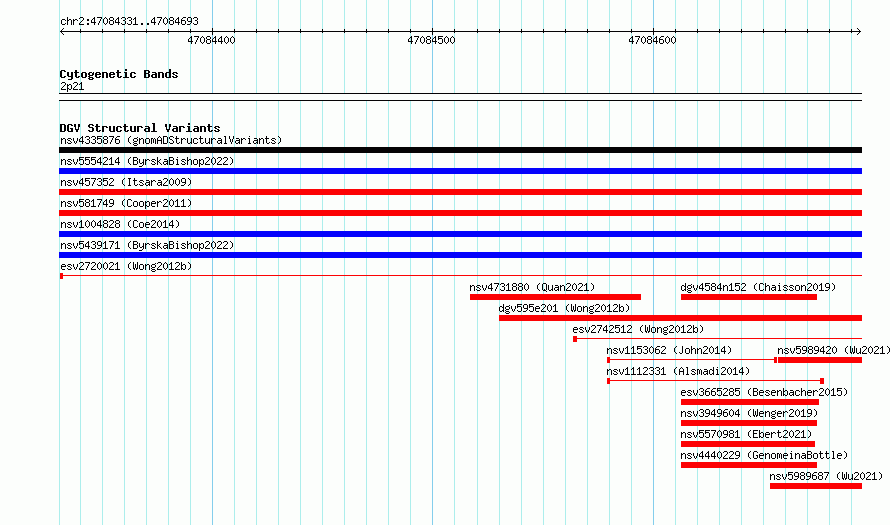Select the red bar under nsv4440229
This screenshot has width=890, height=525.
[749, 465]
